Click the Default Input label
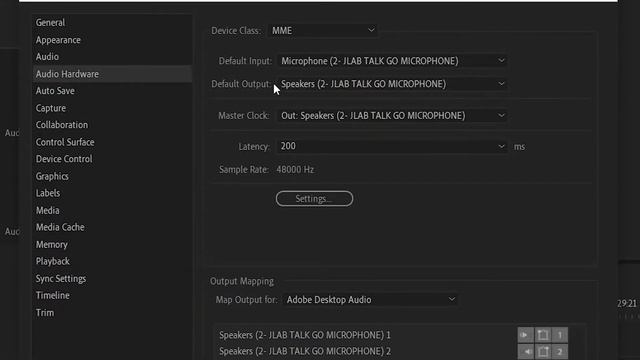The height and width of the screenshot is (360, 640). (x=245, y=61)
